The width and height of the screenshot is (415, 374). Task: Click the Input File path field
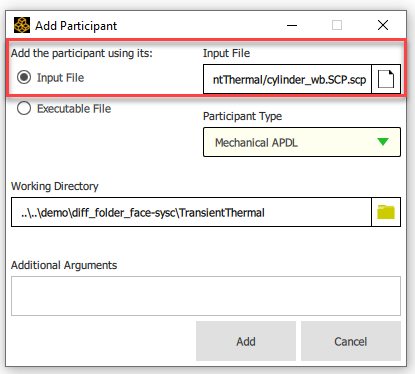pos(287,79)
